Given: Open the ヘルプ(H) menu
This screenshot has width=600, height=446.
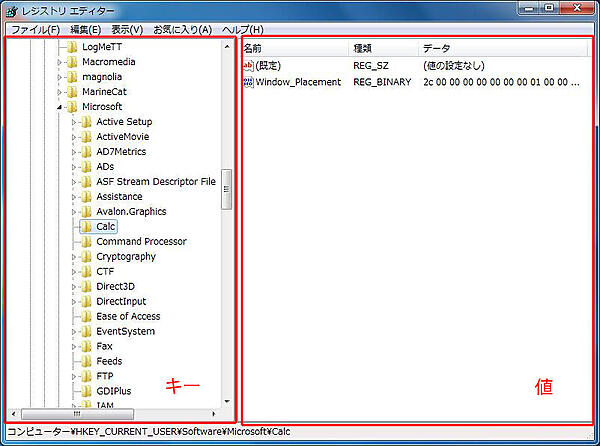Looking at the screenshot, I should [x=243, y=30].
